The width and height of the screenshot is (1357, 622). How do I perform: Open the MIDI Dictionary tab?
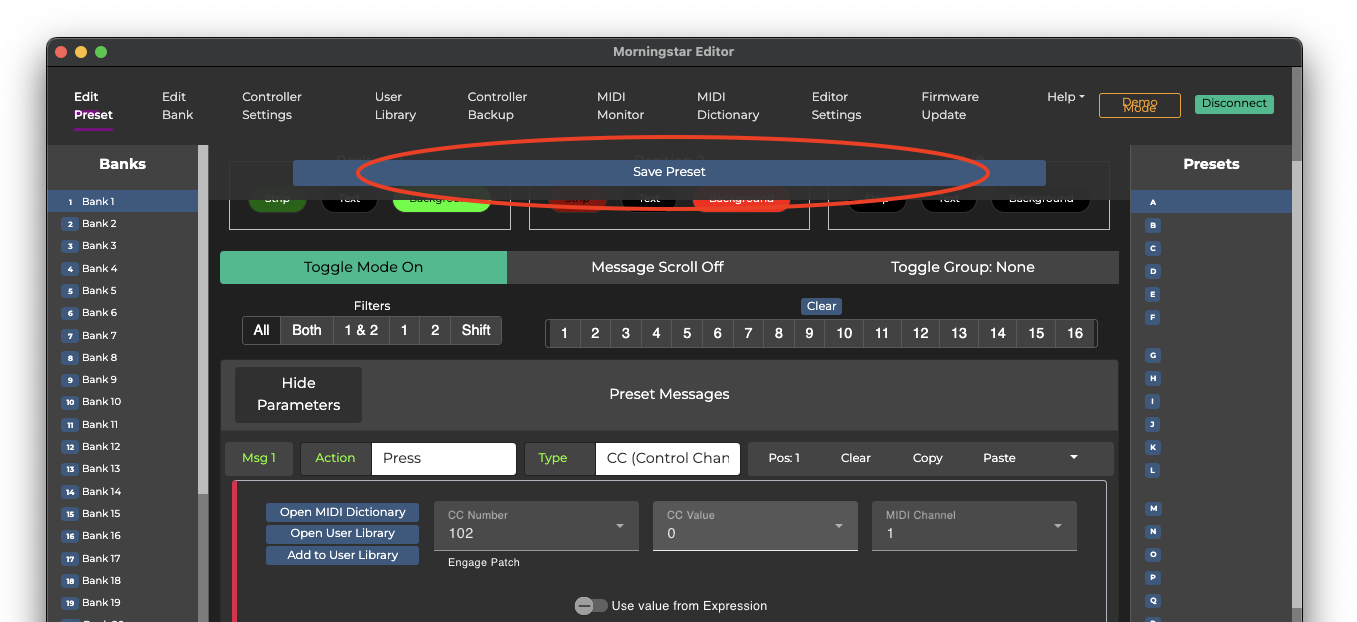pos(728,106)
